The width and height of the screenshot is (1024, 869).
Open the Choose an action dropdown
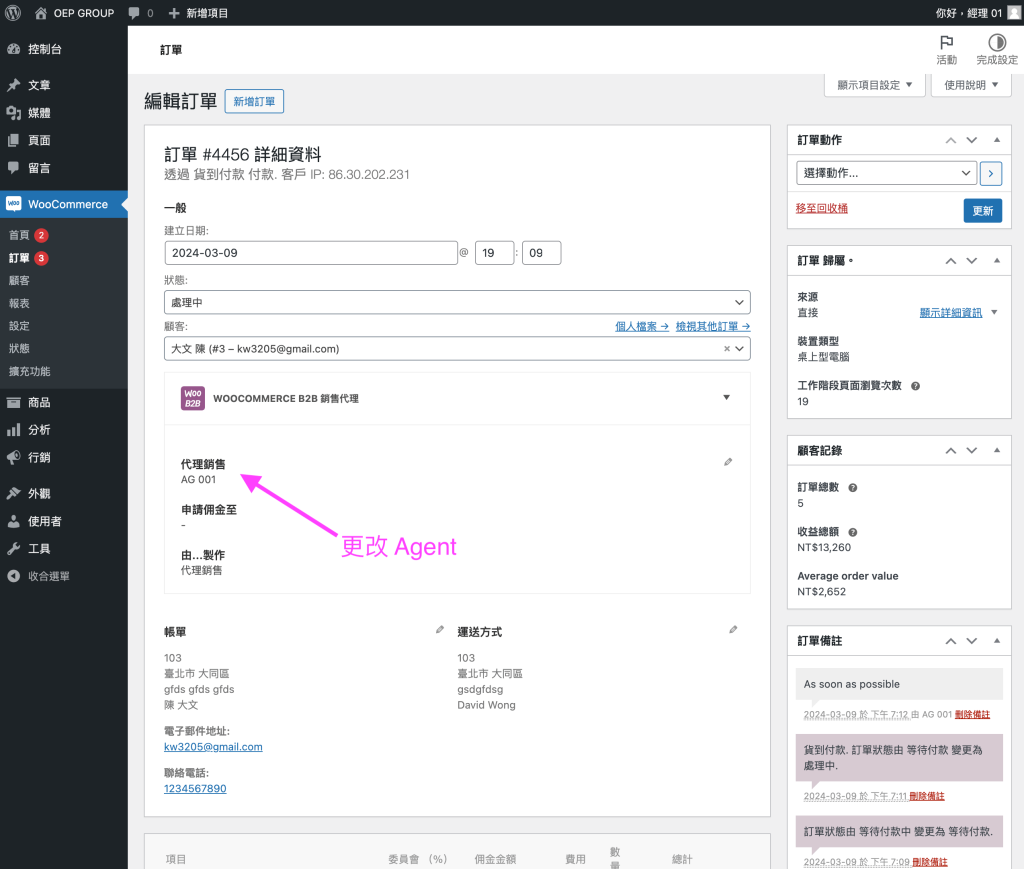click(886, 173)
